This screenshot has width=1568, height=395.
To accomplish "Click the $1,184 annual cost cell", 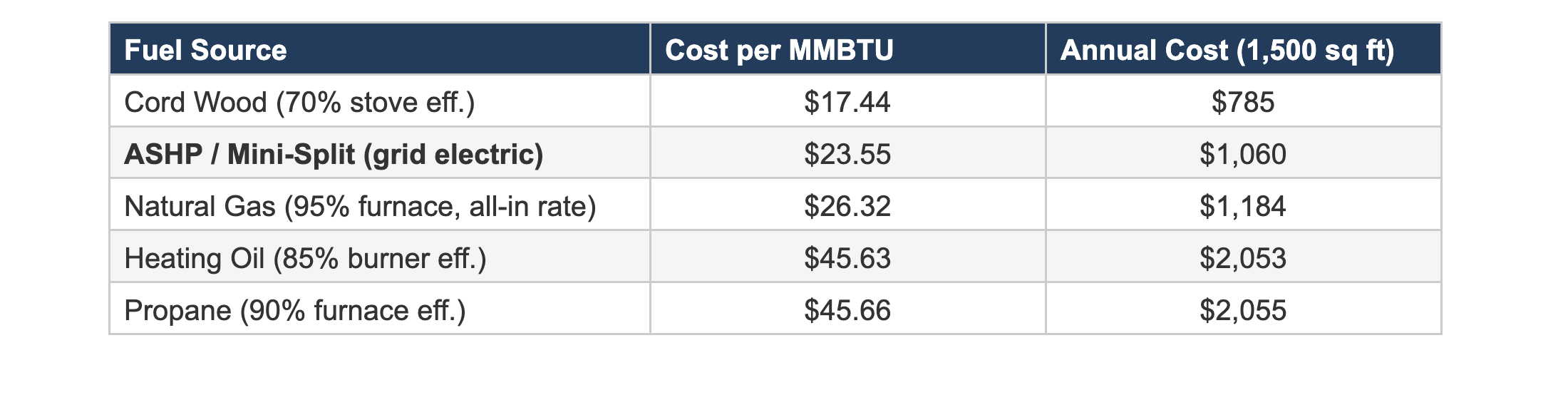I will click(x=1242, y=206).
